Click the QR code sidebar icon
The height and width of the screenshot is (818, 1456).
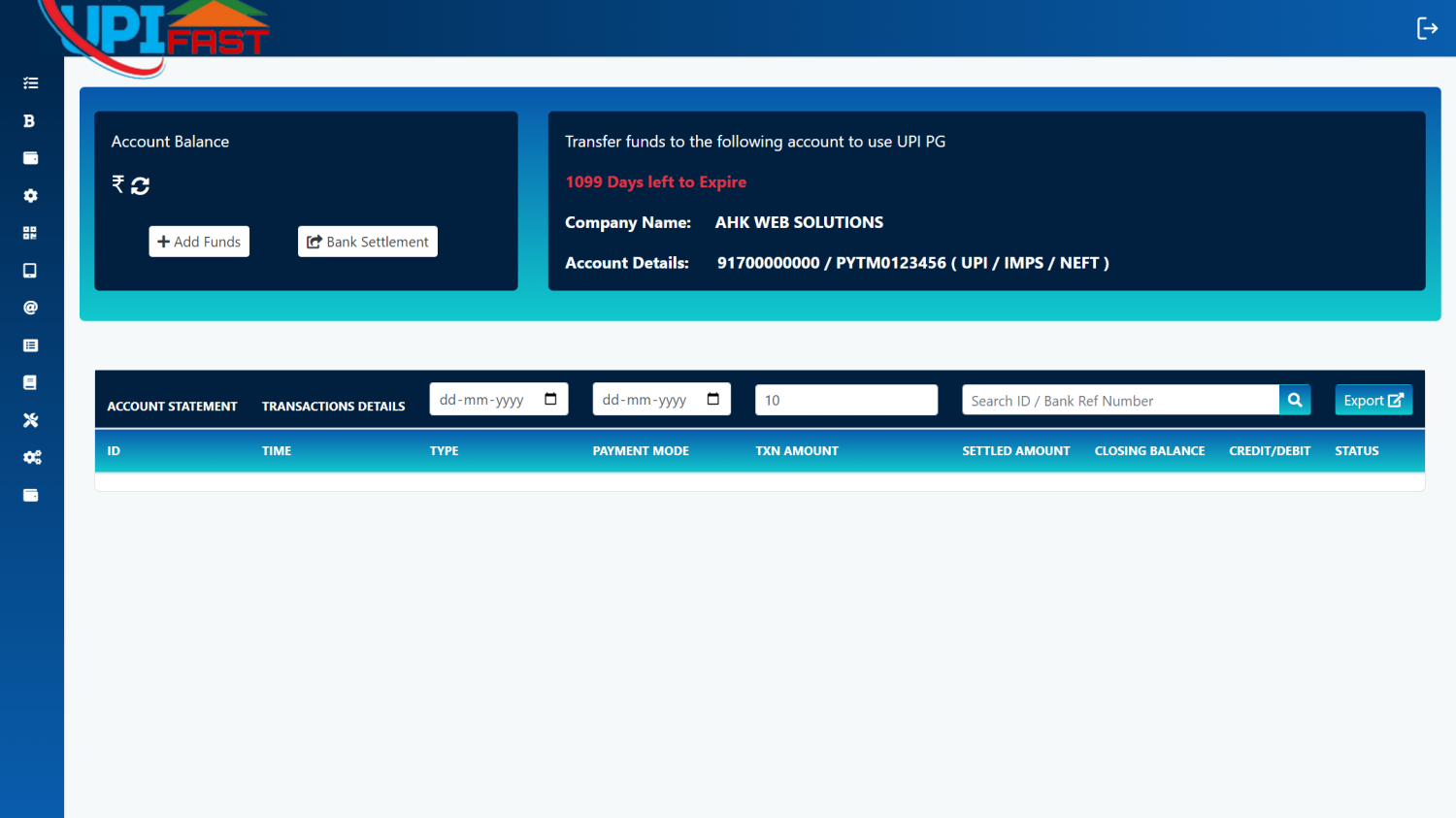tap(30, 233)
